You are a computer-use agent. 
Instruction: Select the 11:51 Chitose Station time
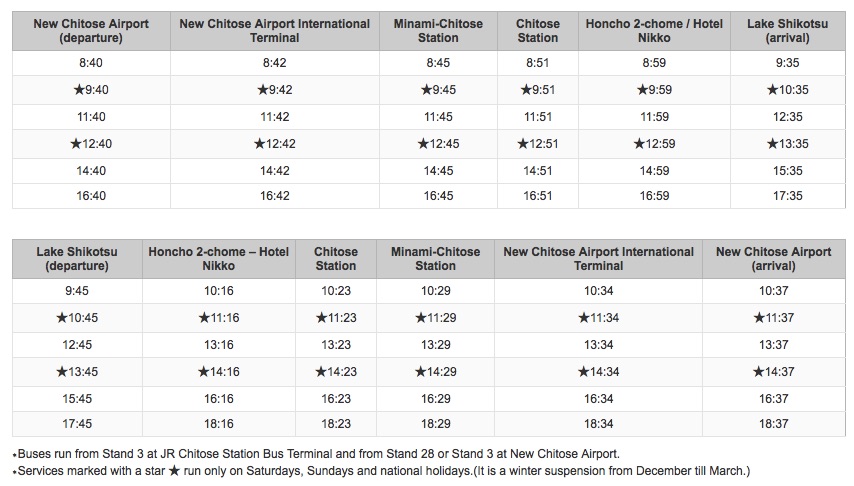538,117
